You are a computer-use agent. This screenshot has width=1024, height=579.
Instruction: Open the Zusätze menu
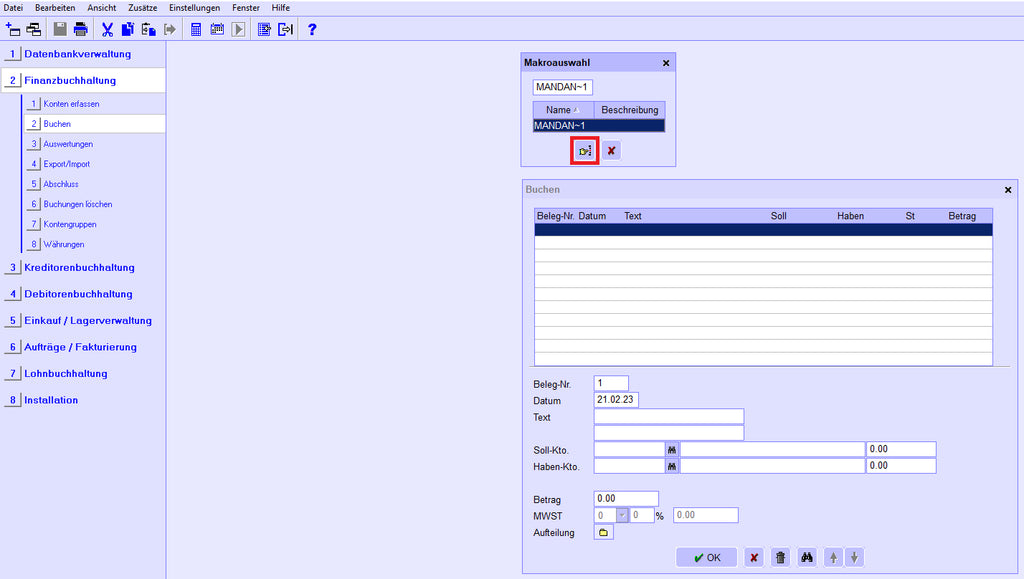(142, 7)
